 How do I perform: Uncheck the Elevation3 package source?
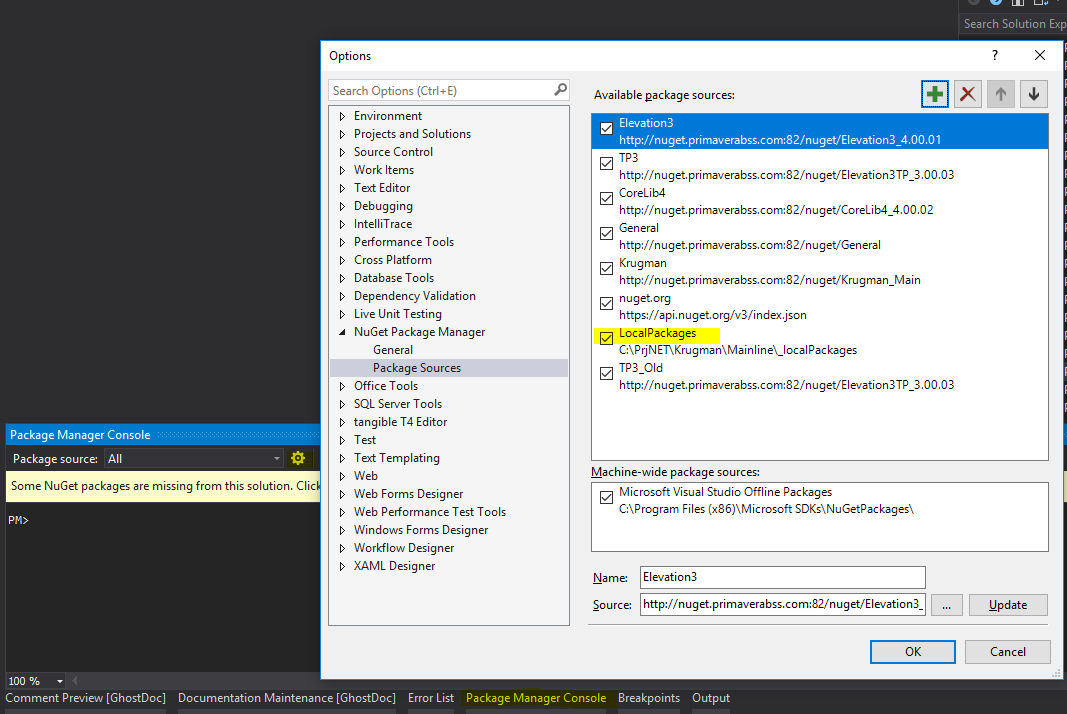pos(606,129)
